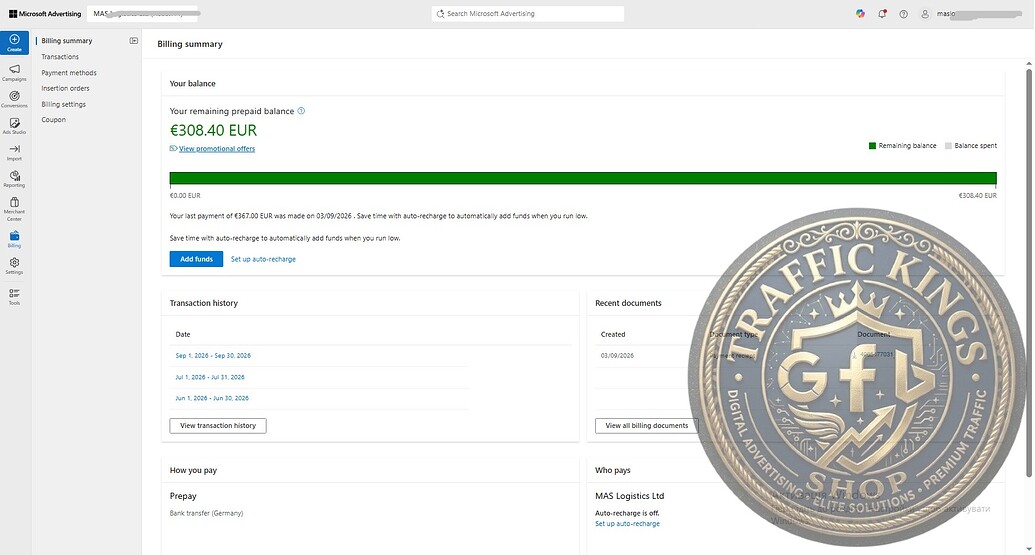Click Set up auto-recharge next to Add funds
The image size is (1035, 555).
pyautogui.click(x=263, y=259)
